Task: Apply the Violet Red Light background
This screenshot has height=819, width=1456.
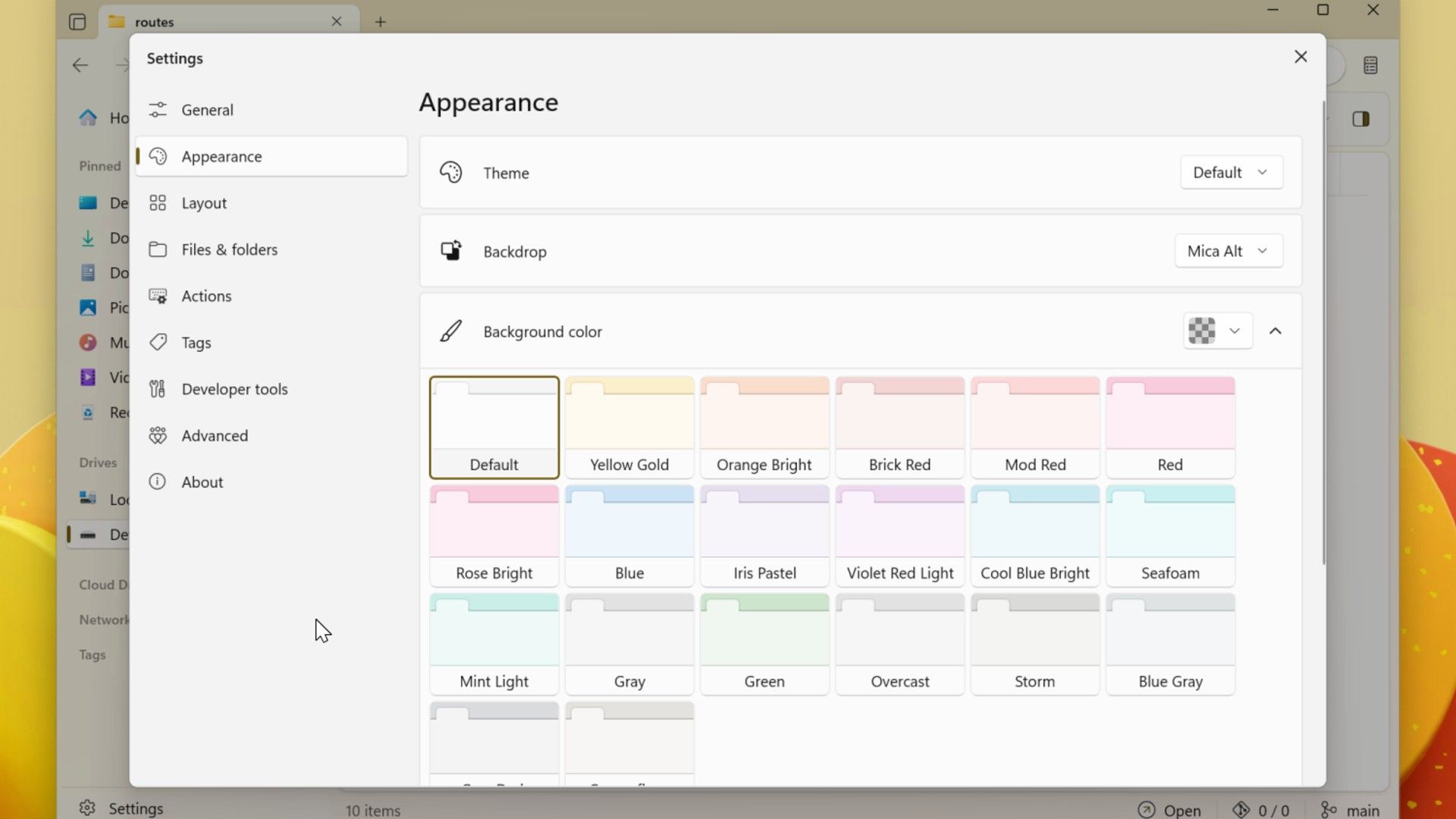Action: [900, 536]
